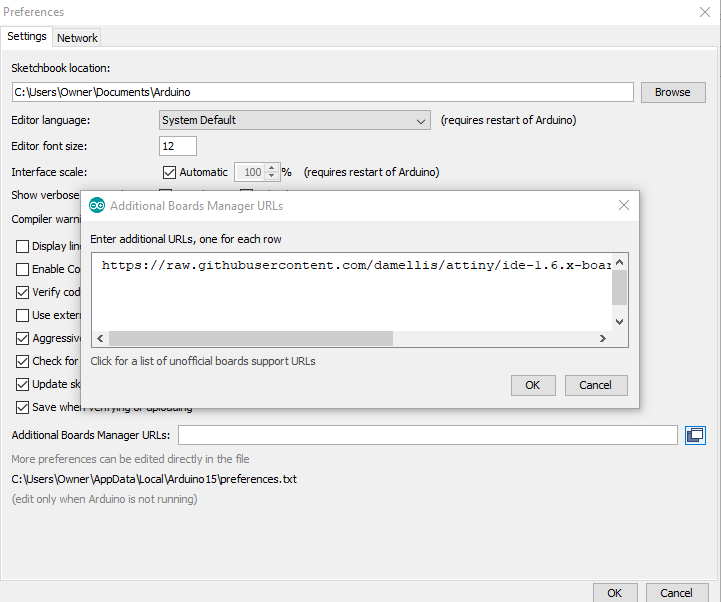Browse for sketchbook location
The height and width of the screenshot is (602, 721).
[x=673, y=92]
